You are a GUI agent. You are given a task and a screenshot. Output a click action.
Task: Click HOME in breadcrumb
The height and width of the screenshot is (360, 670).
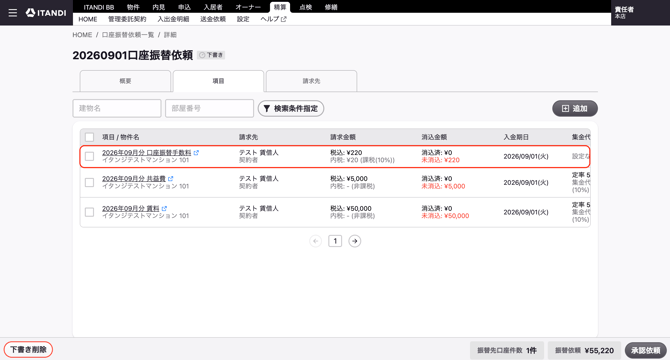[82, 35]
